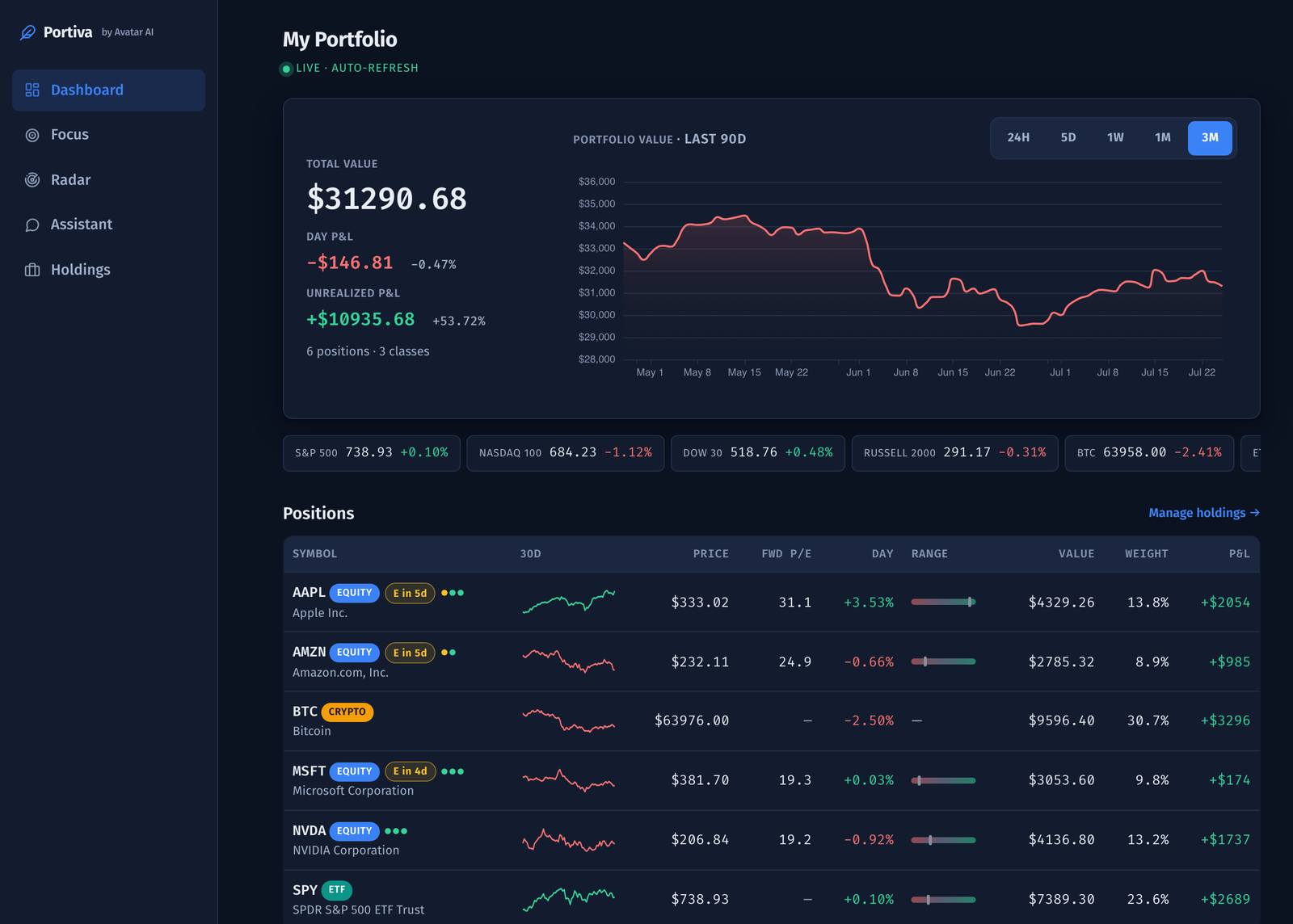Open the Assistant section
The width and height of the screenshot is (1293, 924).
tap(108, 225)
